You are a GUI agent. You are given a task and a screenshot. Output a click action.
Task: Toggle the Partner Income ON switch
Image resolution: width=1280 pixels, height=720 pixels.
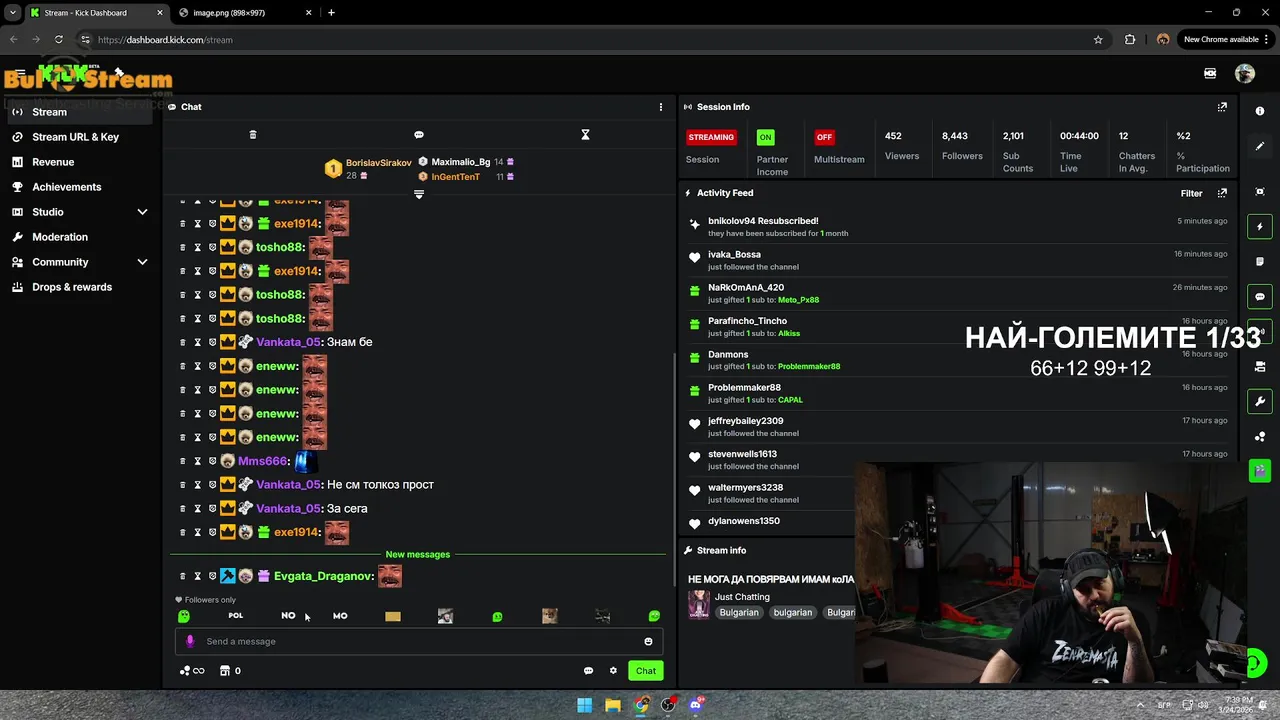(766, 137)
